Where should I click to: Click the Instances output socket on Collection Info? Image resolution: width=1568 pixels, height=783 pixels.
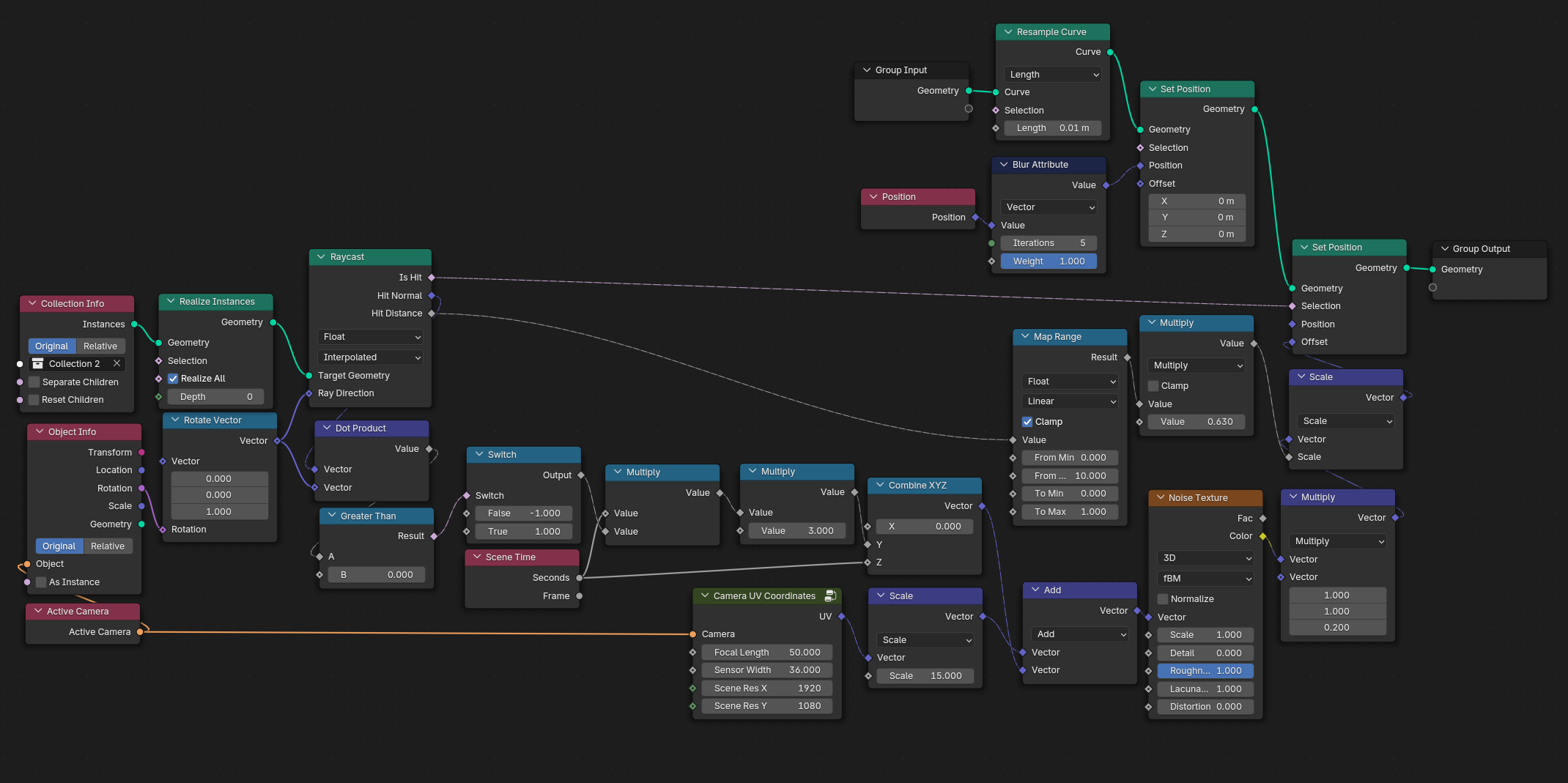[134, 324]
